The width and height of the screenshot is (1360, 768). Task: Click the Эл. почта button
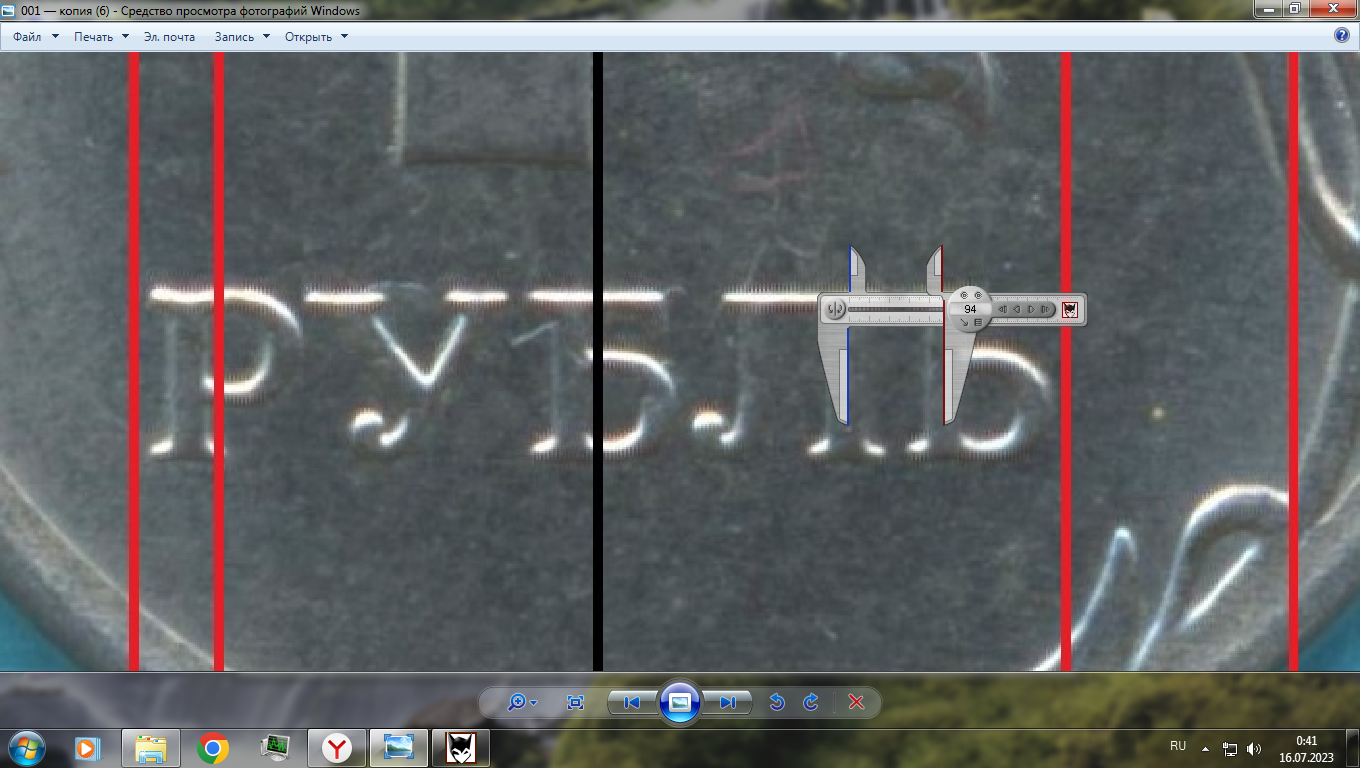click(169, 37)
